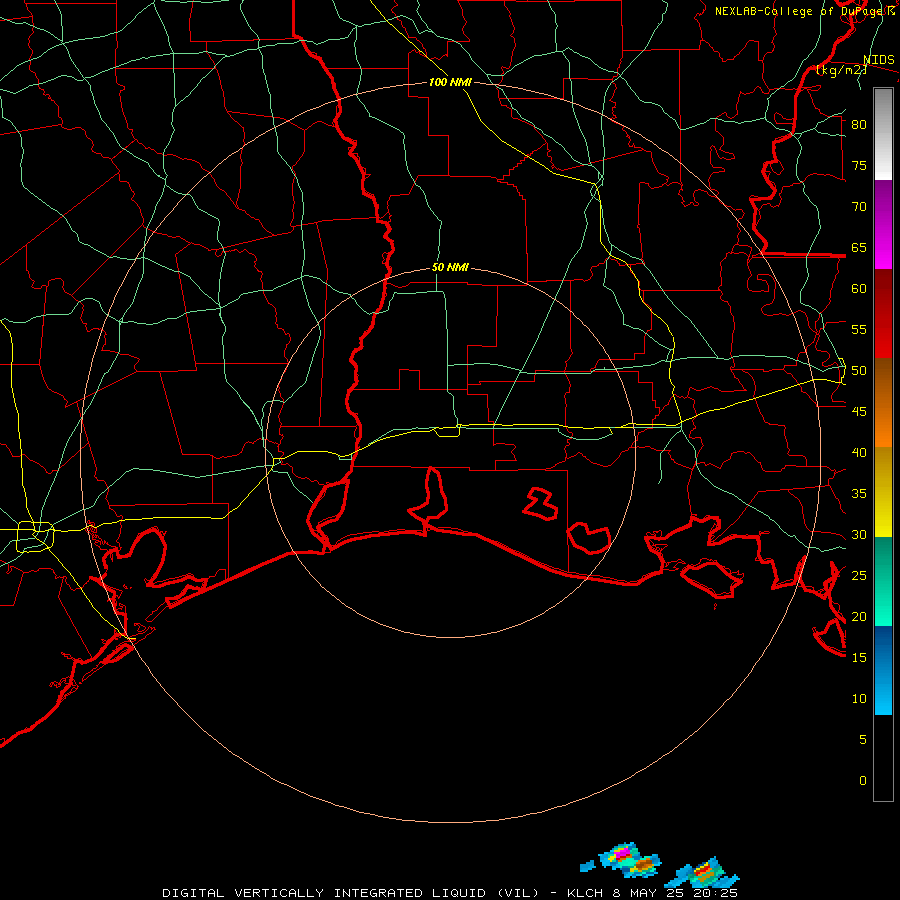The height and width of the screenshot is (900, 900).
Task: Click the 75 value on the scale
Action: (x=859, y=165)
